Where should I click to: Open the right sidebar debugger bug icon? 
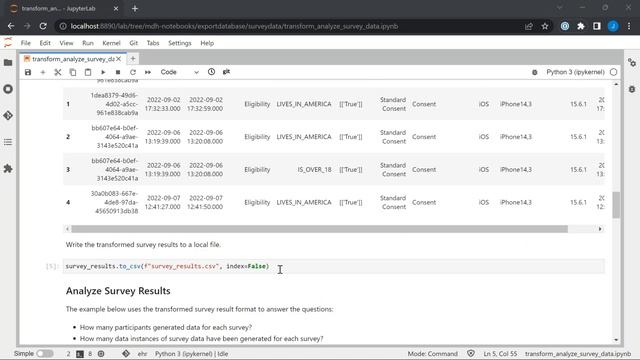click(x=632, y=89)
